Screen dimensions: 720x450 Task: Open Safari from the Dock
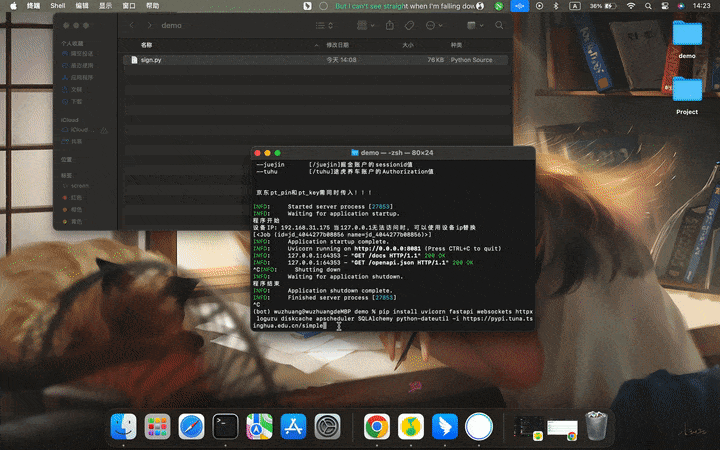click(191, 427)
